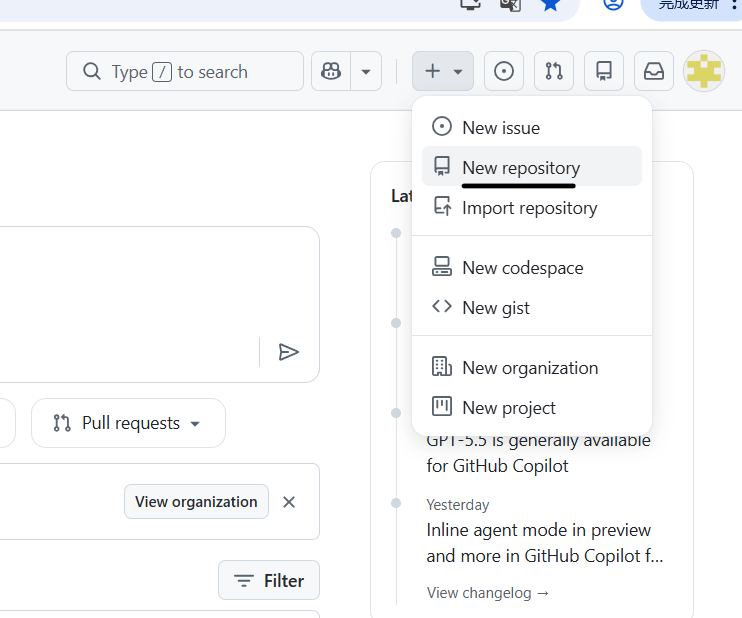Screen dimensions: 742x618
Task: Choose New codespace from the menu
Action: (531, 267)
